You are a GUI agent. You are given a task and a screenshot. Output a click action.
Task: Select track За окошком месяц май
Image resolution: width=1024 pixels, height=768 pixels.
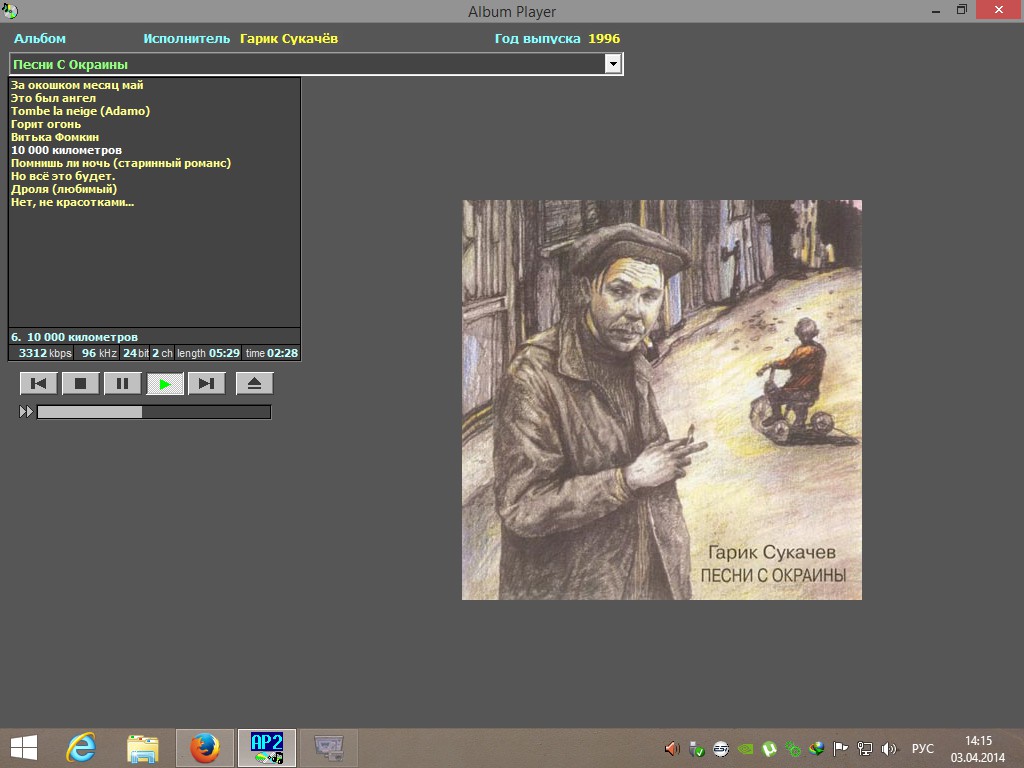point(77,85)
